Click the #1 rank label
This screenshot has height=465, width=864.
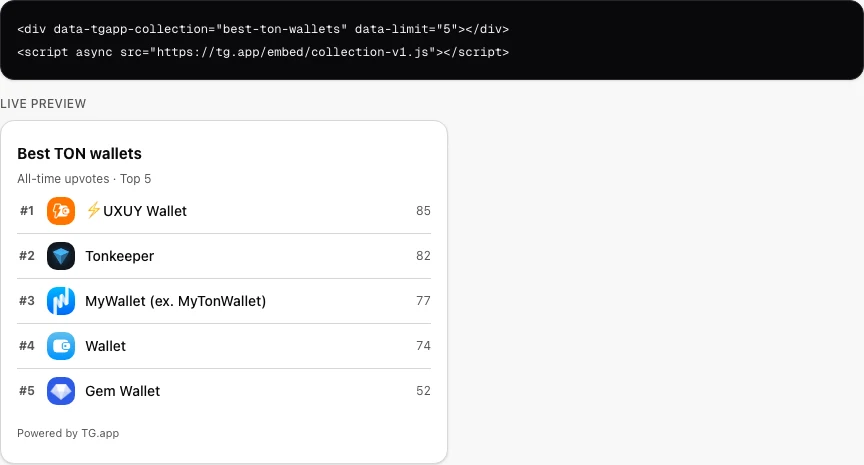point(27,211)
